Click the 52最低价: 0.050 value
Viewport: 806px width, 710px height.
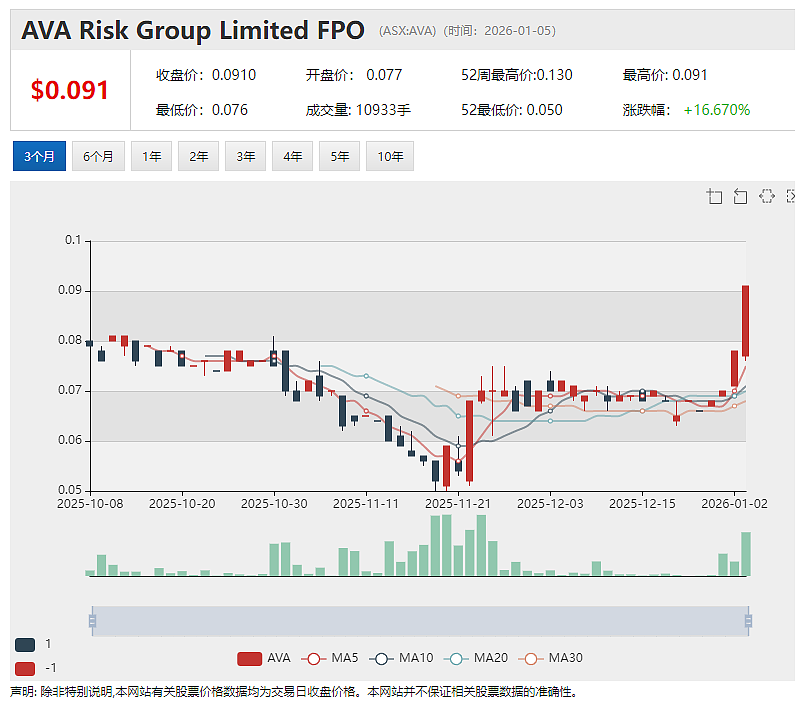(511, 110)
